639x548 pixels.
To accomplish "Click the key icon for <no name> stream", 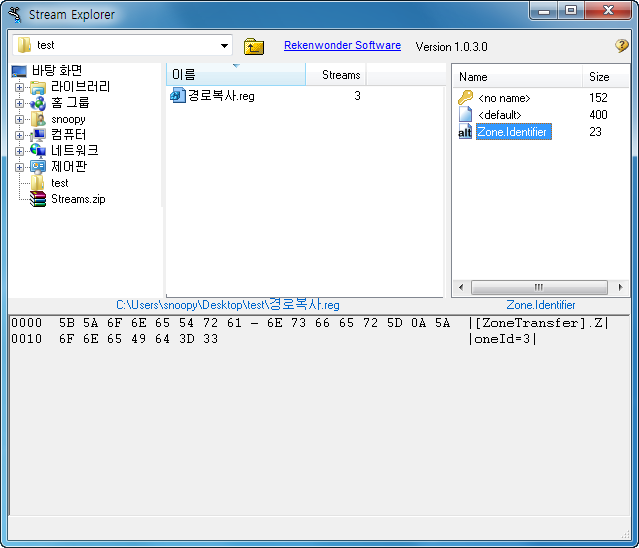I will (465, 98).
